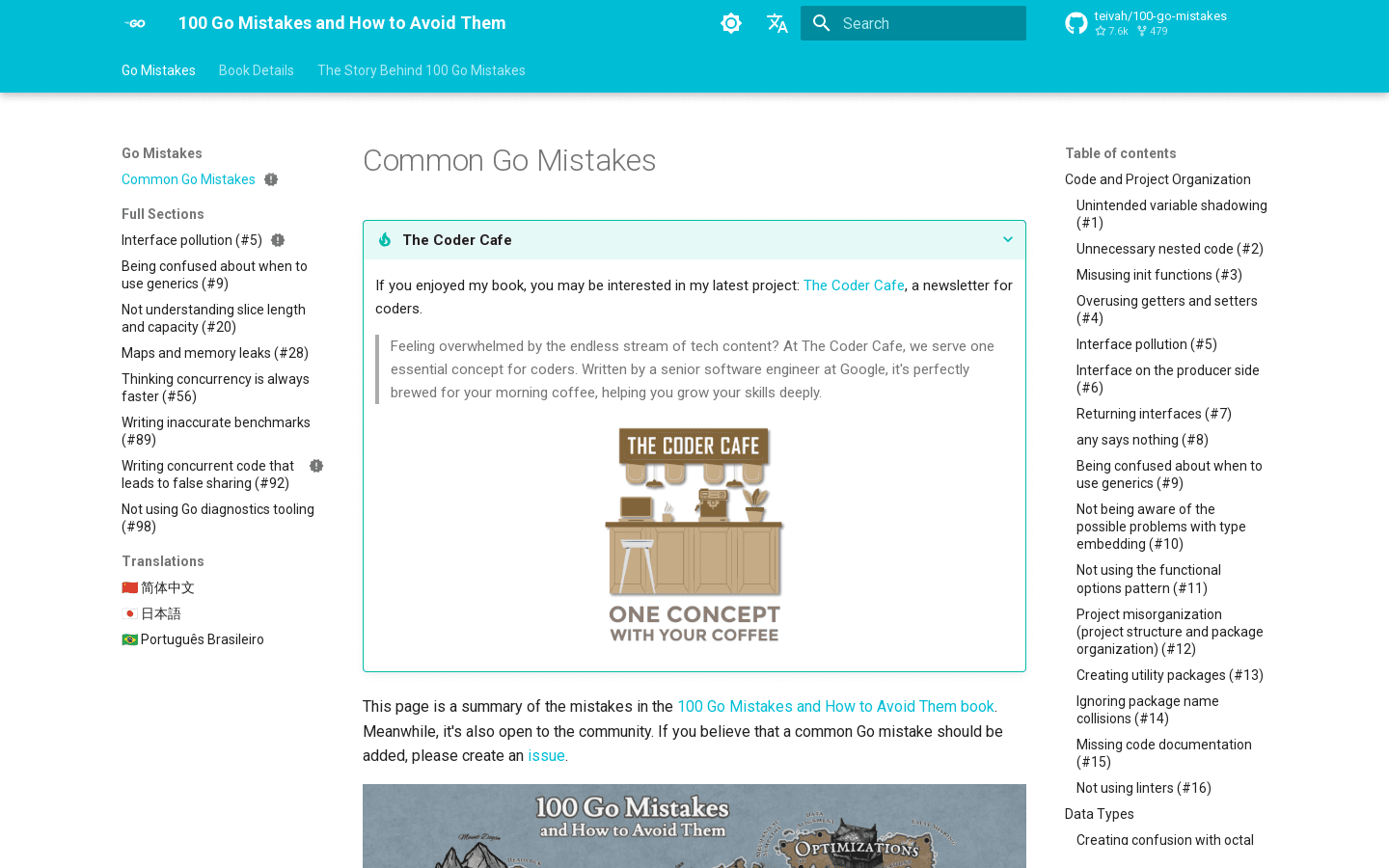Open the language selection dropdown

click(x=777, y=22)
